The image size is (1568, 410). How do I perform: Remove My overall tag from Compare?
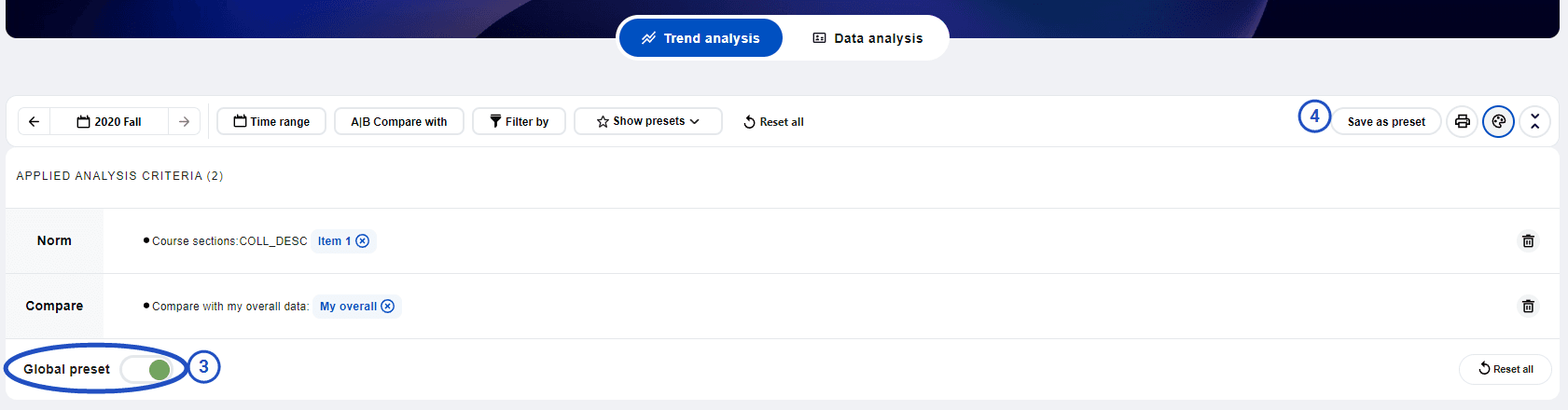388,307
